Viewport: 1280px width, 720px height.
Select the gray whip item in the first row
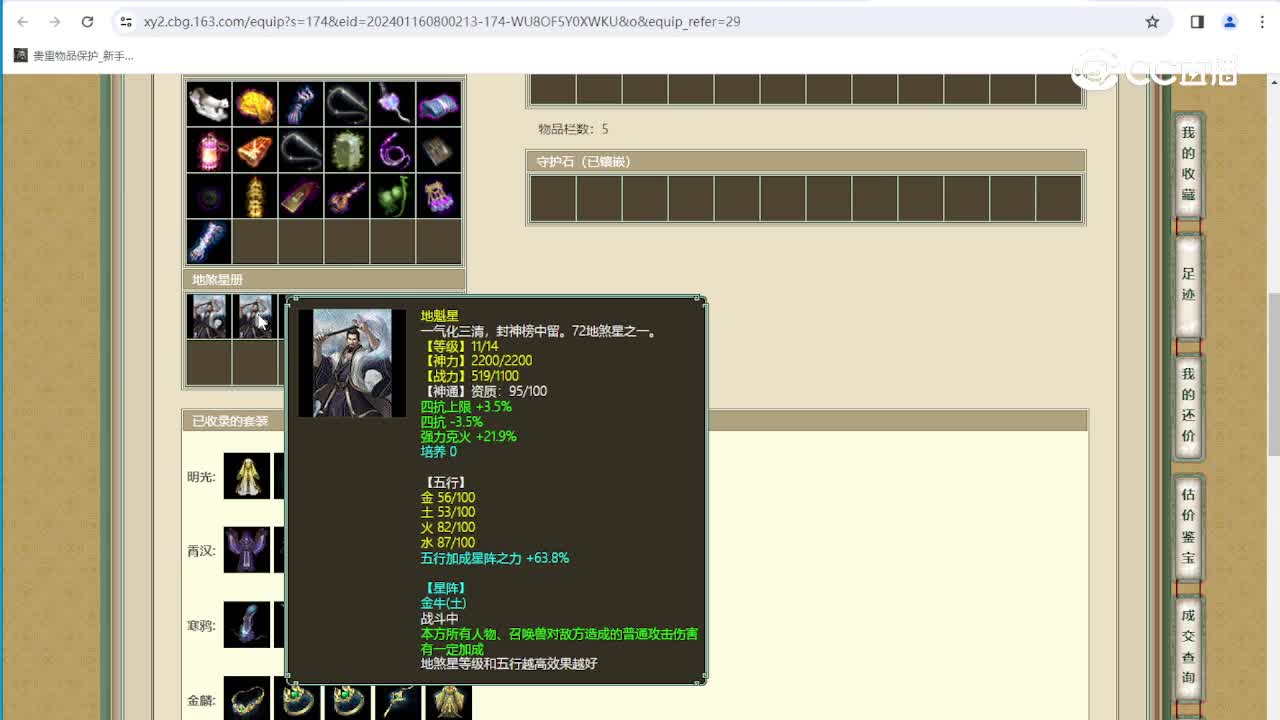tap(347, 103)
